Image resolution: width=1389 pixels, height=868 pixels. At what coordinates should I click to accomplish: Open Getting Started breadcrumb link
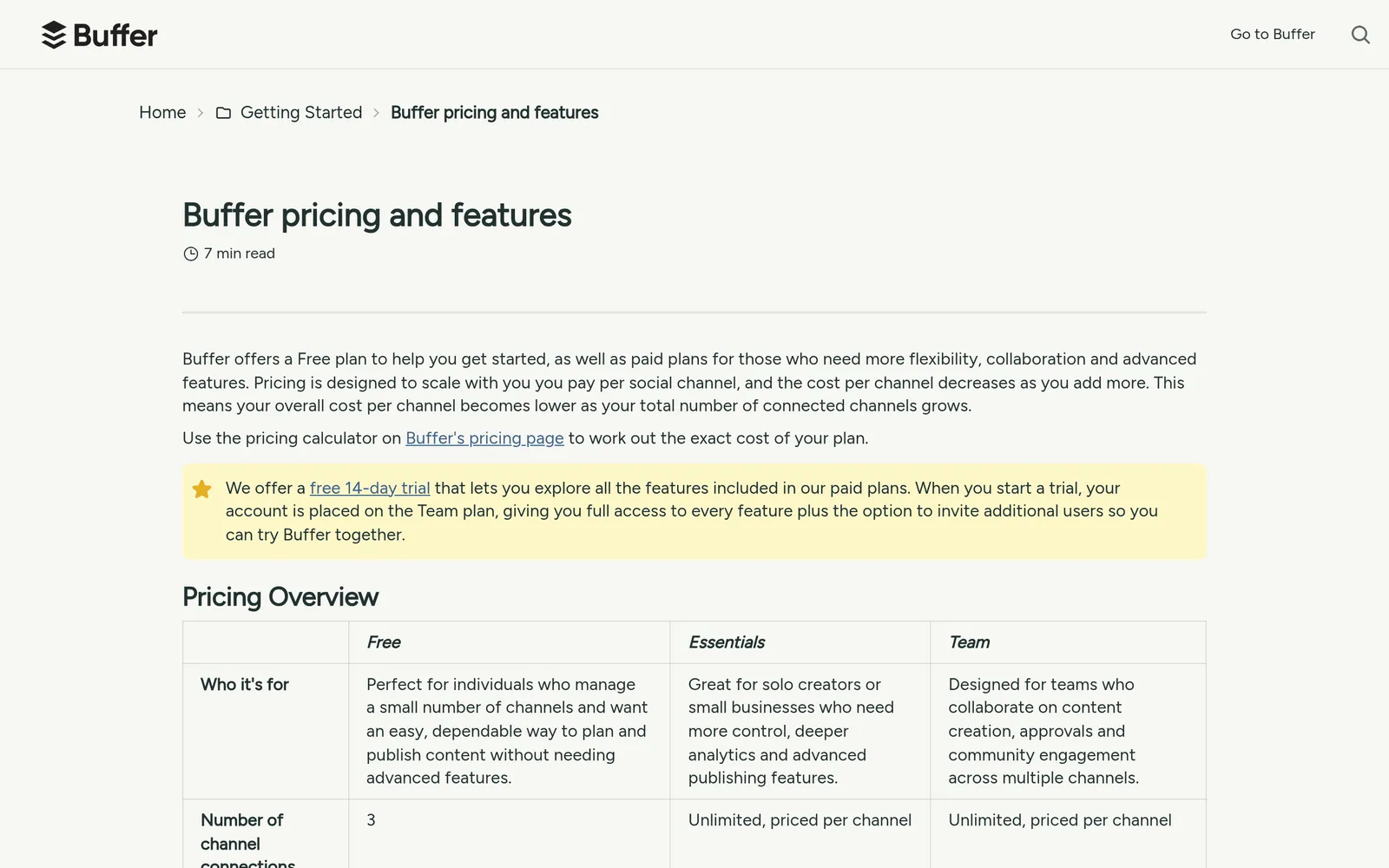(x=301, y=113)
